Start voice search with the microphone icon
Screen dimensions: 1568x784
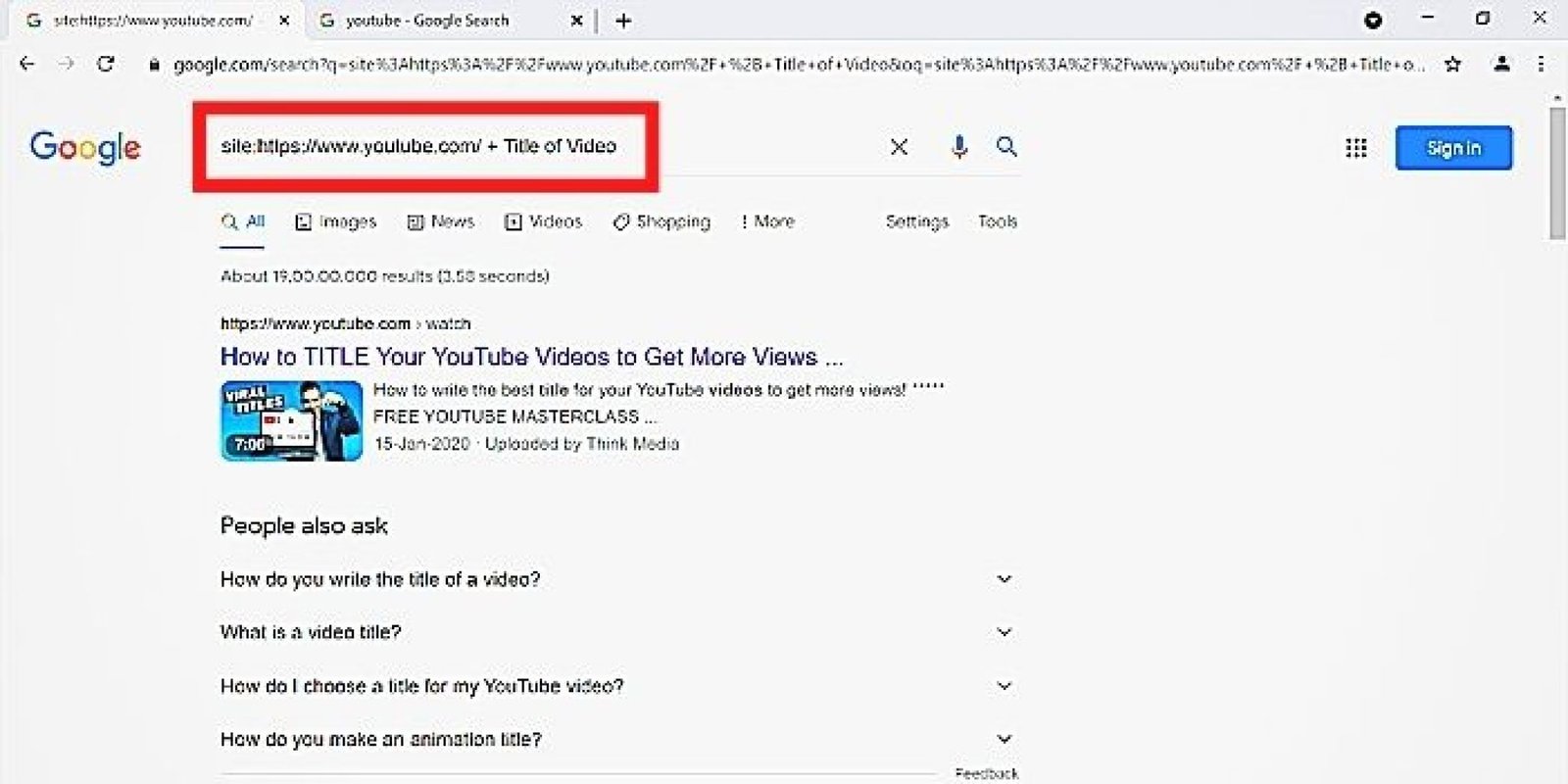click(x=959, y=147)
